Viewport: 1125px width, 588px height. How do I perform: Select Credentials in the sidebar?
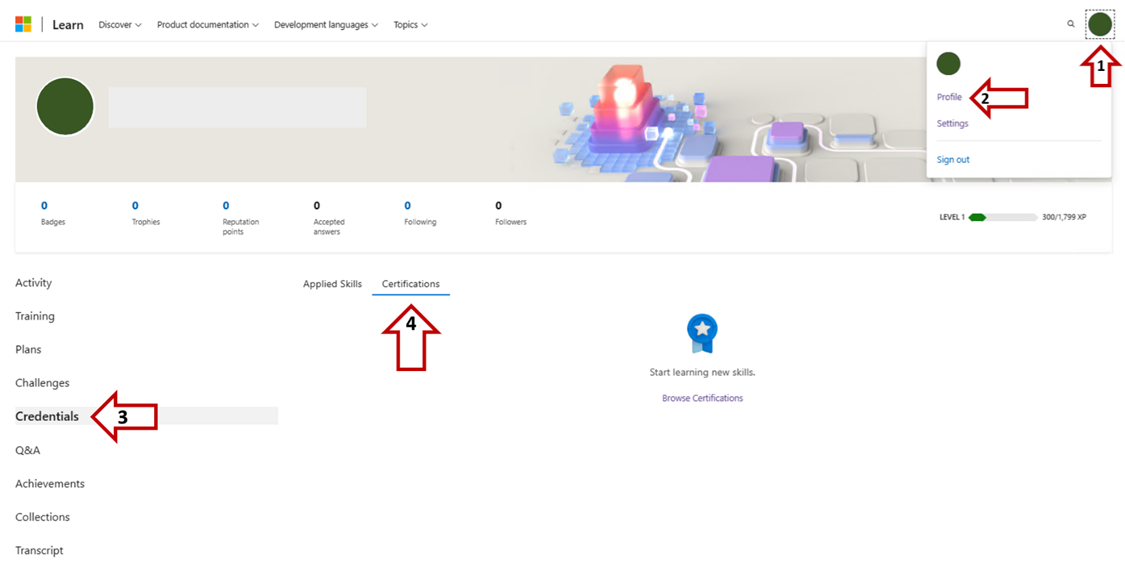[47, 415]
